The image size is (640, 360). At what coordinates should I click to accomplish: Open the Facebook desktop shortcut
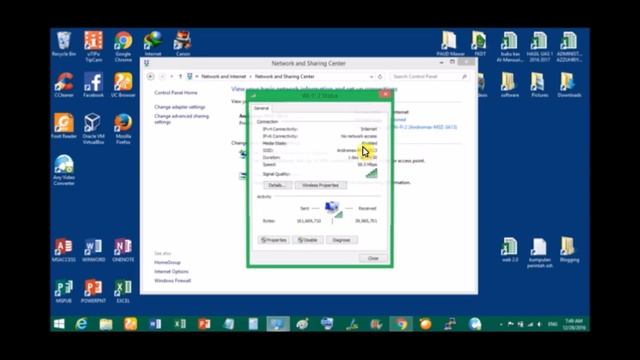(x=93, y=85)
